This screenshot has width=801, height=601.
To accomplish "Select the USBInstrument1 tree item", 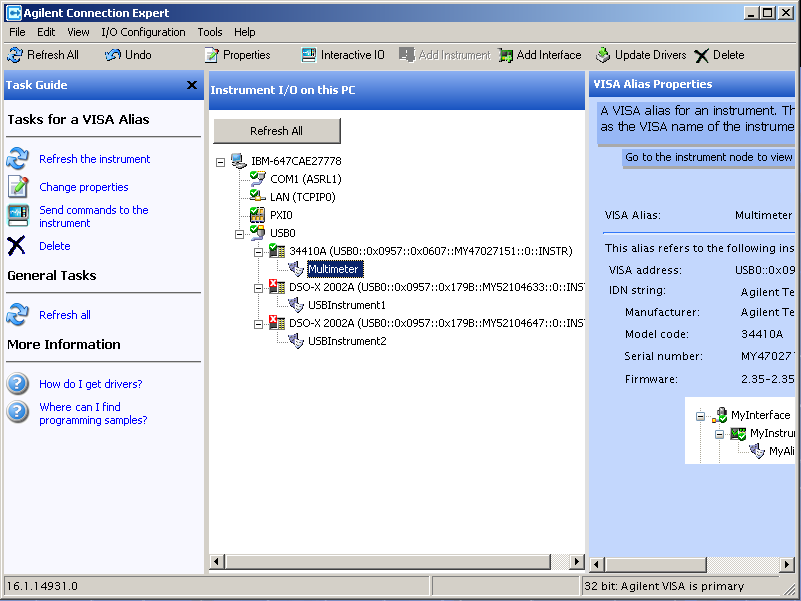I will [x=347, y=305].
